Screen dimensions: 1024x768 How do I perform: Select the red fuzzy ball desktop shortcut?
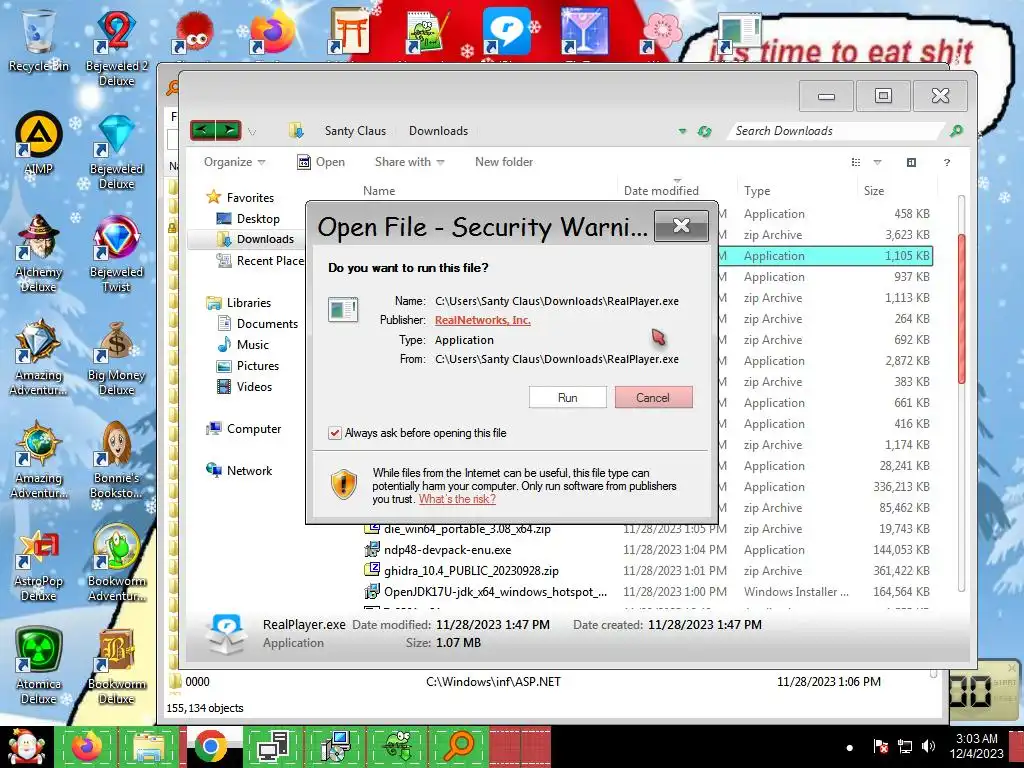[x=193, y=34]
